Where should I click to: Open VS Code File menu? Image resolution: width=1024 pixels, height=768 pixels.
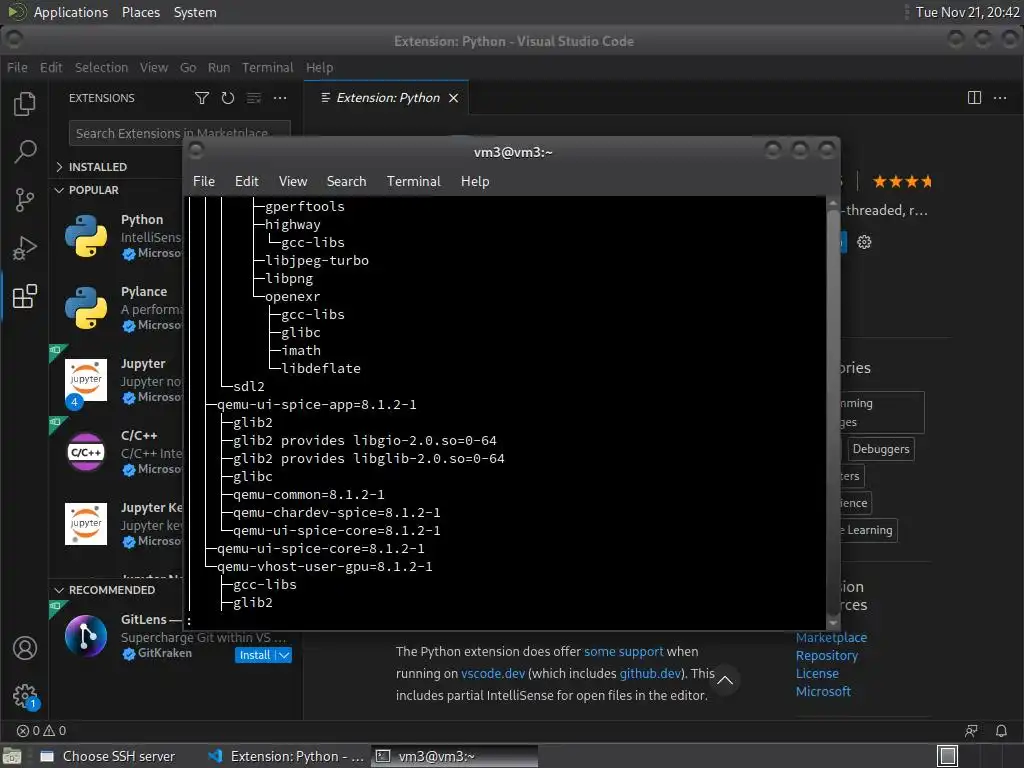[x=18, y=67]
